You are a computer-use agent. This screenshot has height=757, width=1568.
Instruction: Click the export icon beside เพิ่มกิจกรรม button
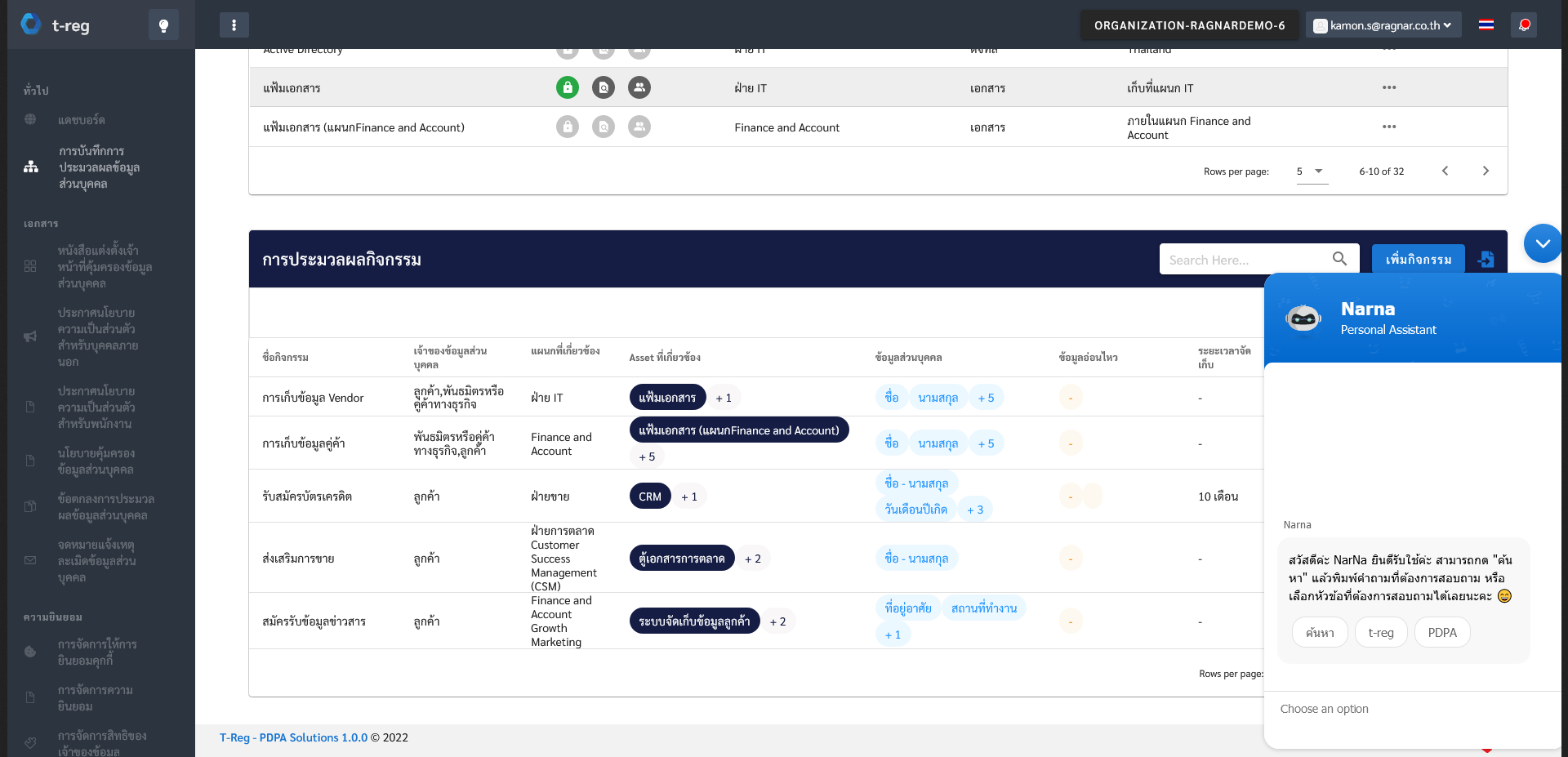1486,259
